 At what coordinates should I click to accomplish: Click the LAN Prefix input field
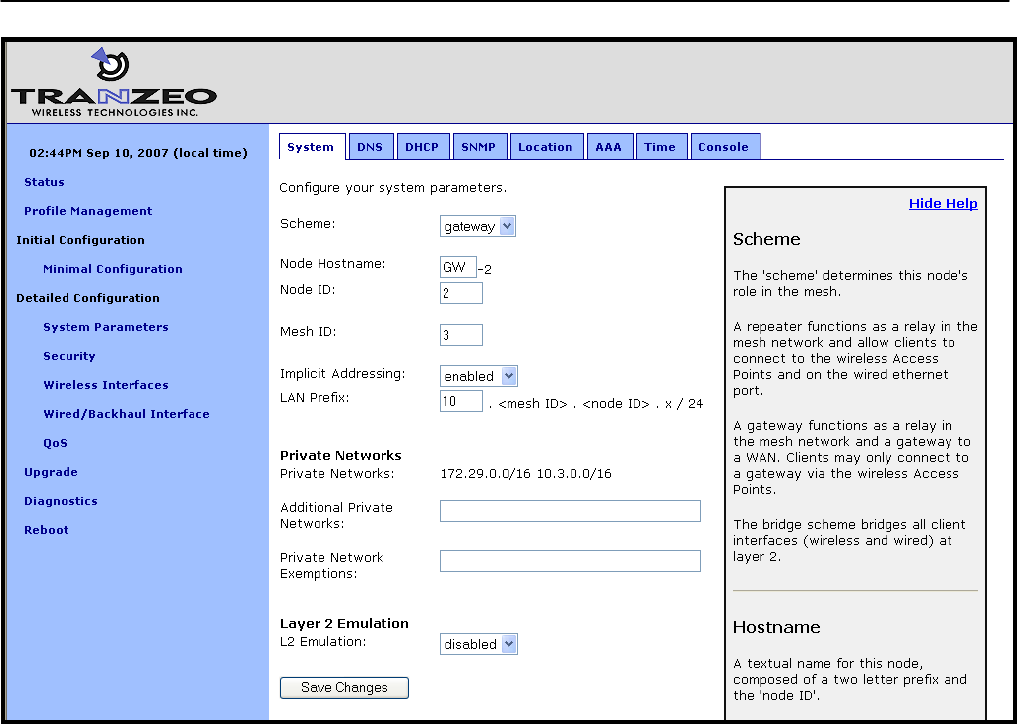coord(461,401)
